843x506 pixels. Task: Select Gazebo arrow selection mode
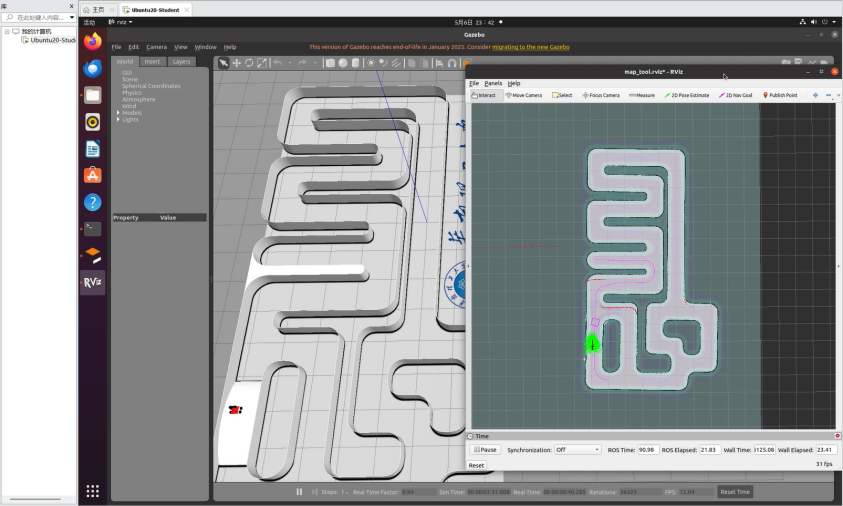pyautogui.click(x=223, y=62)
